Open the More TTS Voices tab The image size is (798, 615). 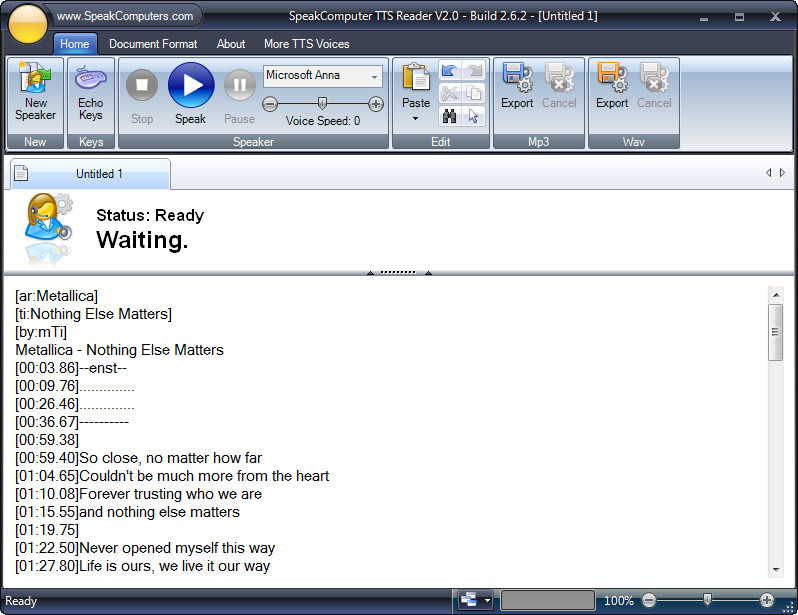tap(308, 44)
